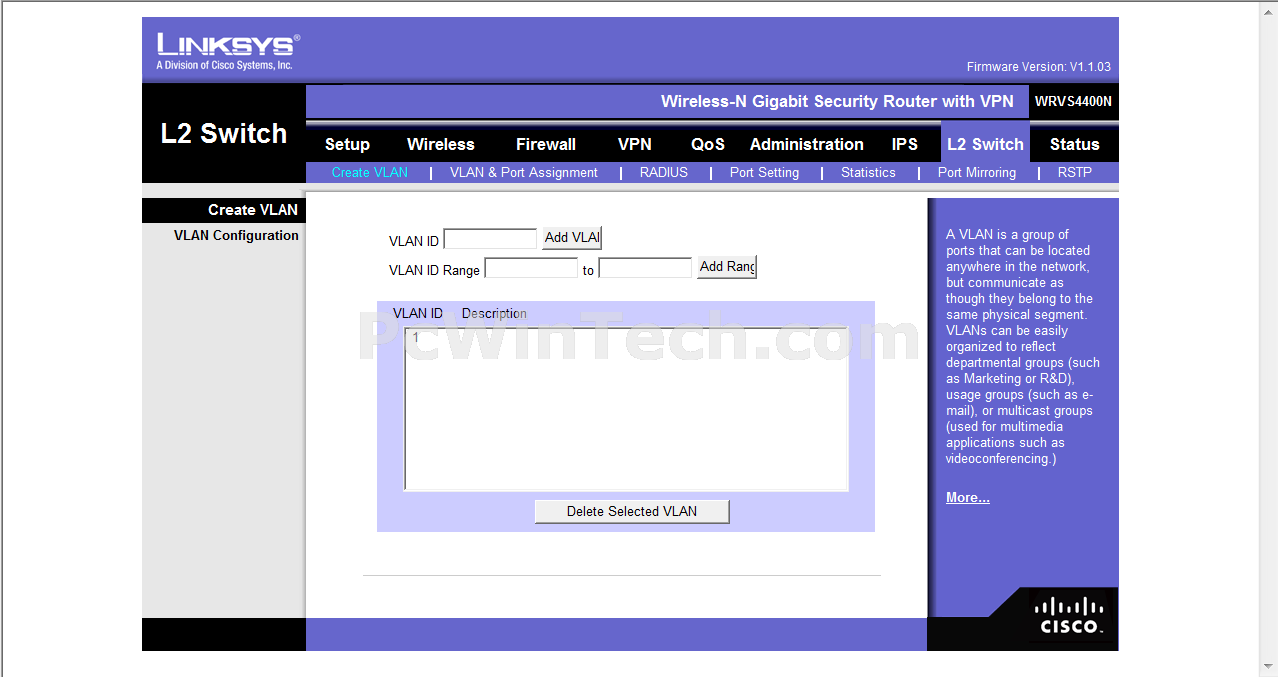Switch to the Firewall tab

(x=546, y=144)
